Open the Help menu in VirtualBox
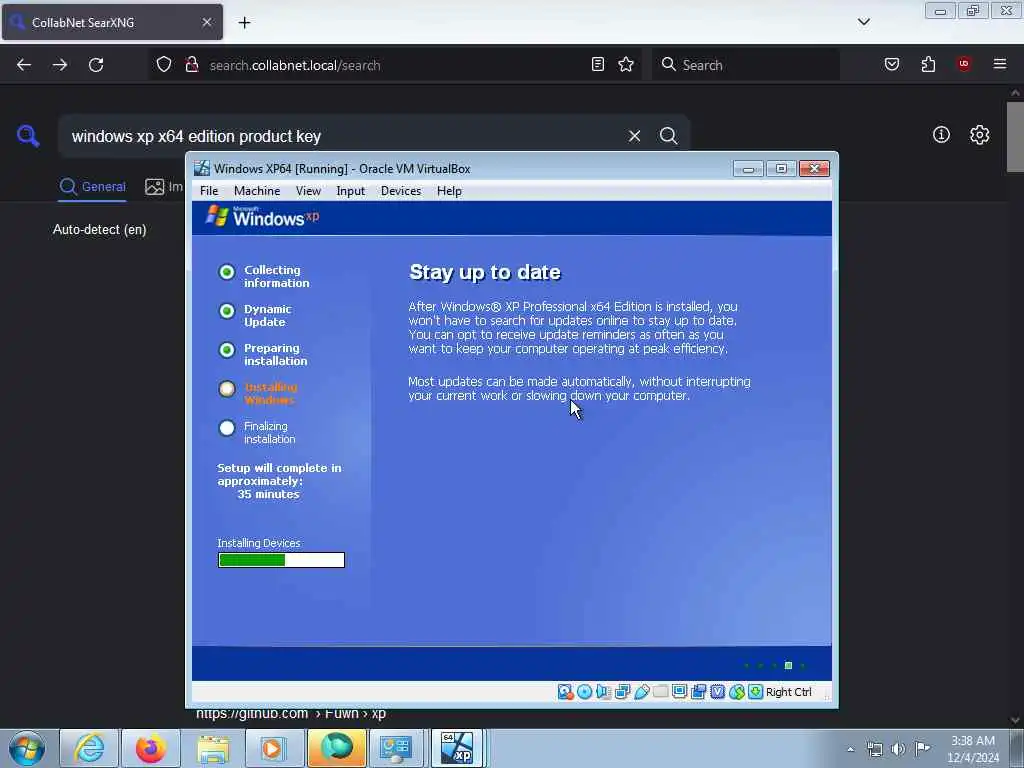Image resolution: width=1024 pixels, height=768 pixels. click(449, 191)
